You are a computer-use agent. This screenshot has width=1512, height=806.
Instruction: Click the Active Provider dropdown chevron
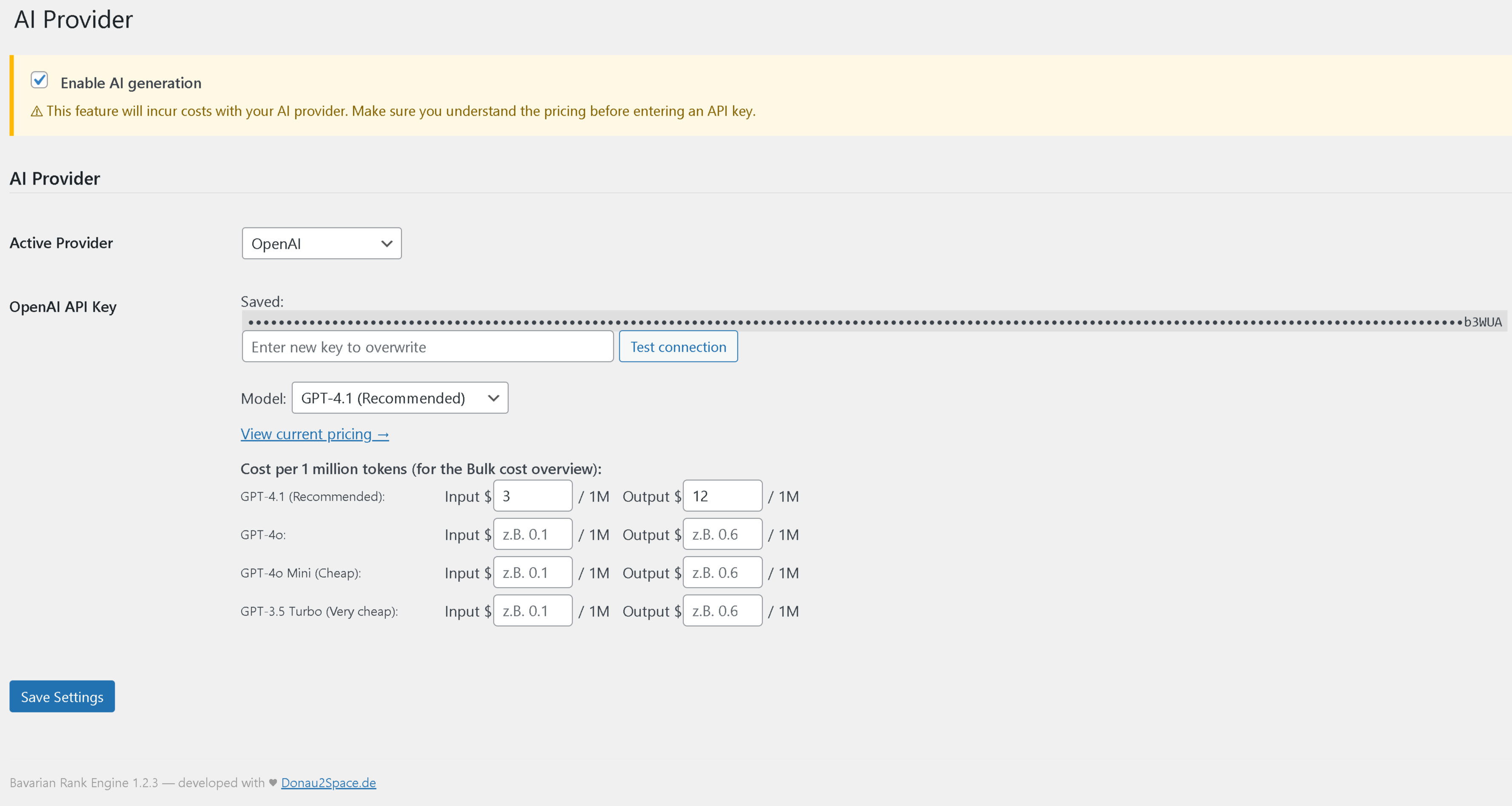386,242
